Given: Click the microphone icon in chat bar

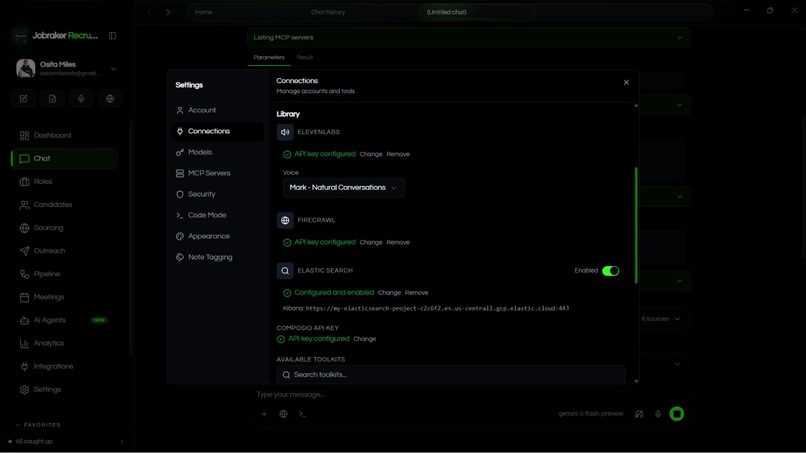Looking at the screenshot, I should coord(658,414).
